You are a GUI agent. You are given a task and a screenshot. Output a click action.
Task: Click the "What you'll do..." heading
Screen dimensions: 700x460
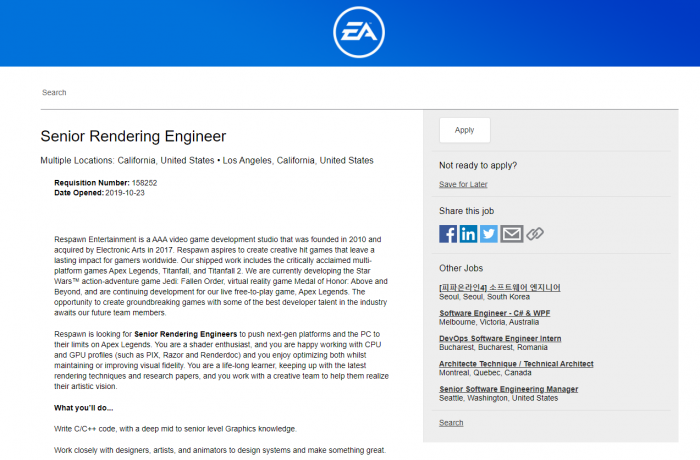click(x=83, y=408)
